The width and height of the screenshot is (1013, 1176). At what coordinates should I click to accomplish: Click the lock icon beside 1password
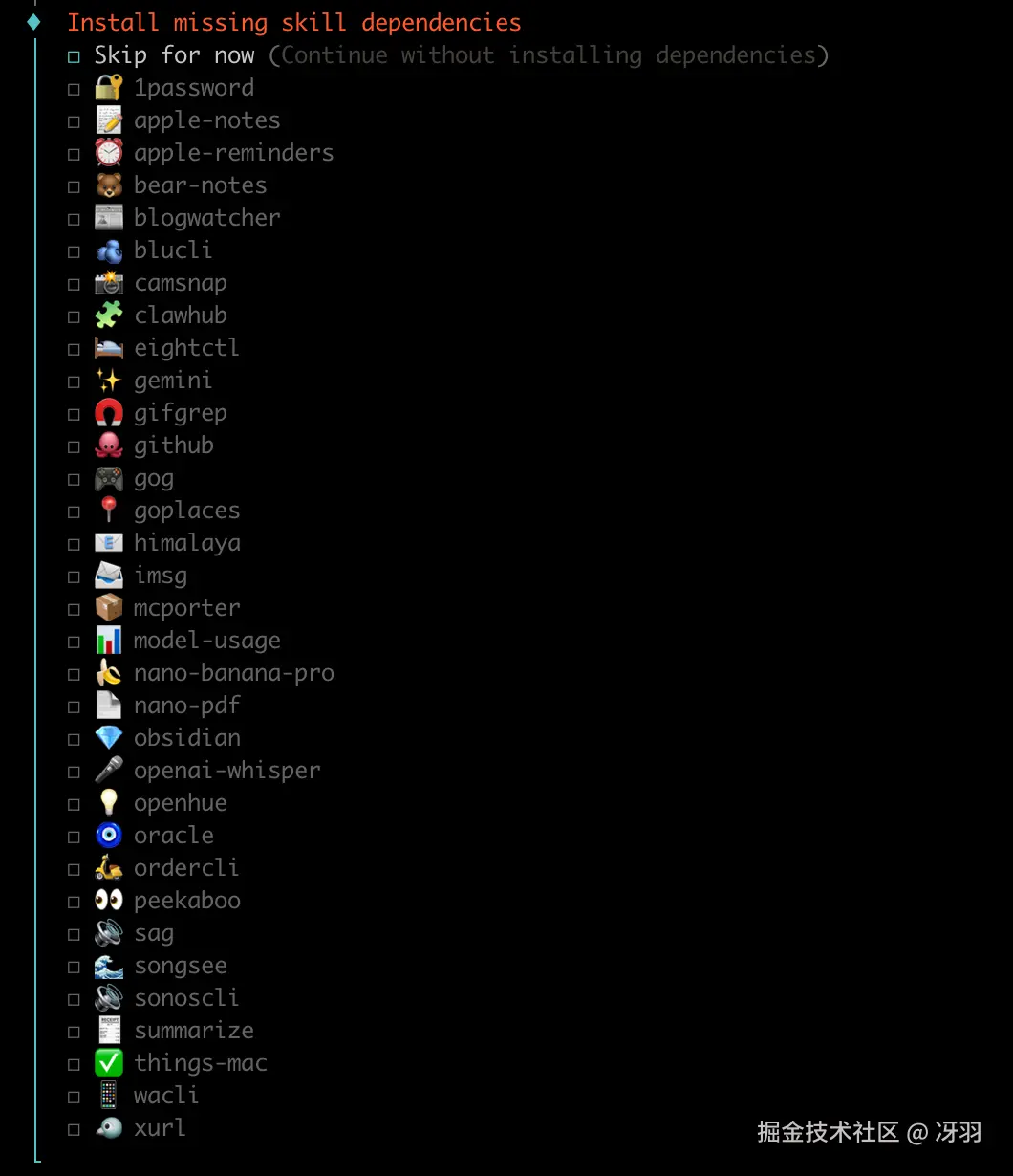109,88
